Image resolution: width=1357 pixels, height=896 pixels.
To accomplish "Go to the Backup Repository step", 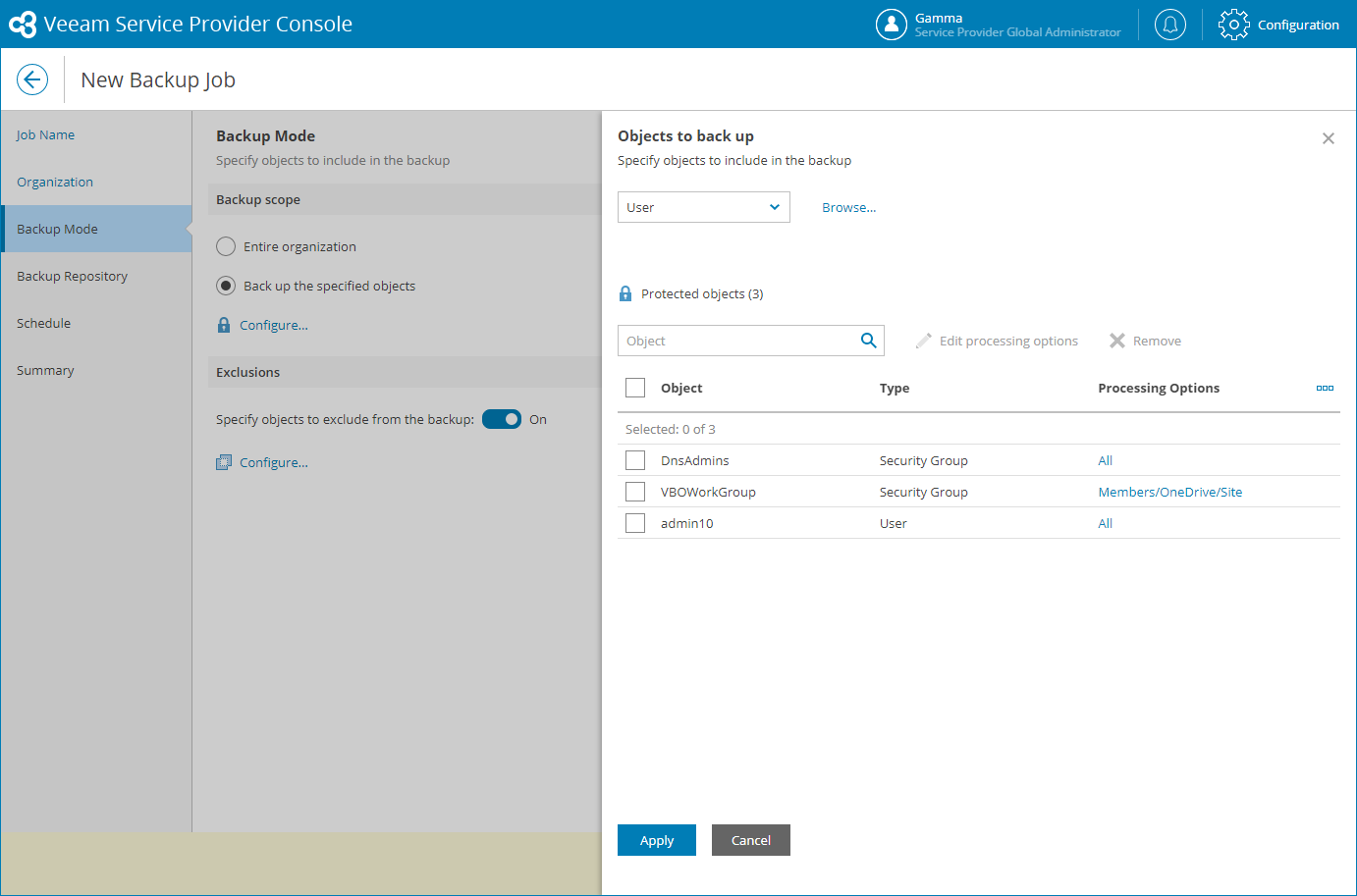I will pos(72,276).
